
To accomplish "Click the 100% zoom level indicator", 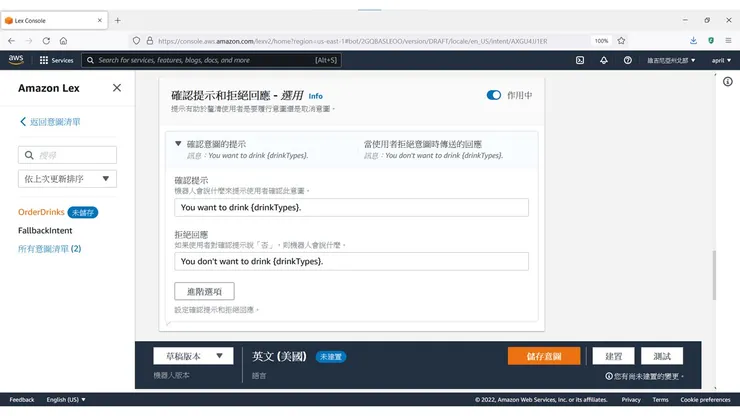I will click(601, 41).
